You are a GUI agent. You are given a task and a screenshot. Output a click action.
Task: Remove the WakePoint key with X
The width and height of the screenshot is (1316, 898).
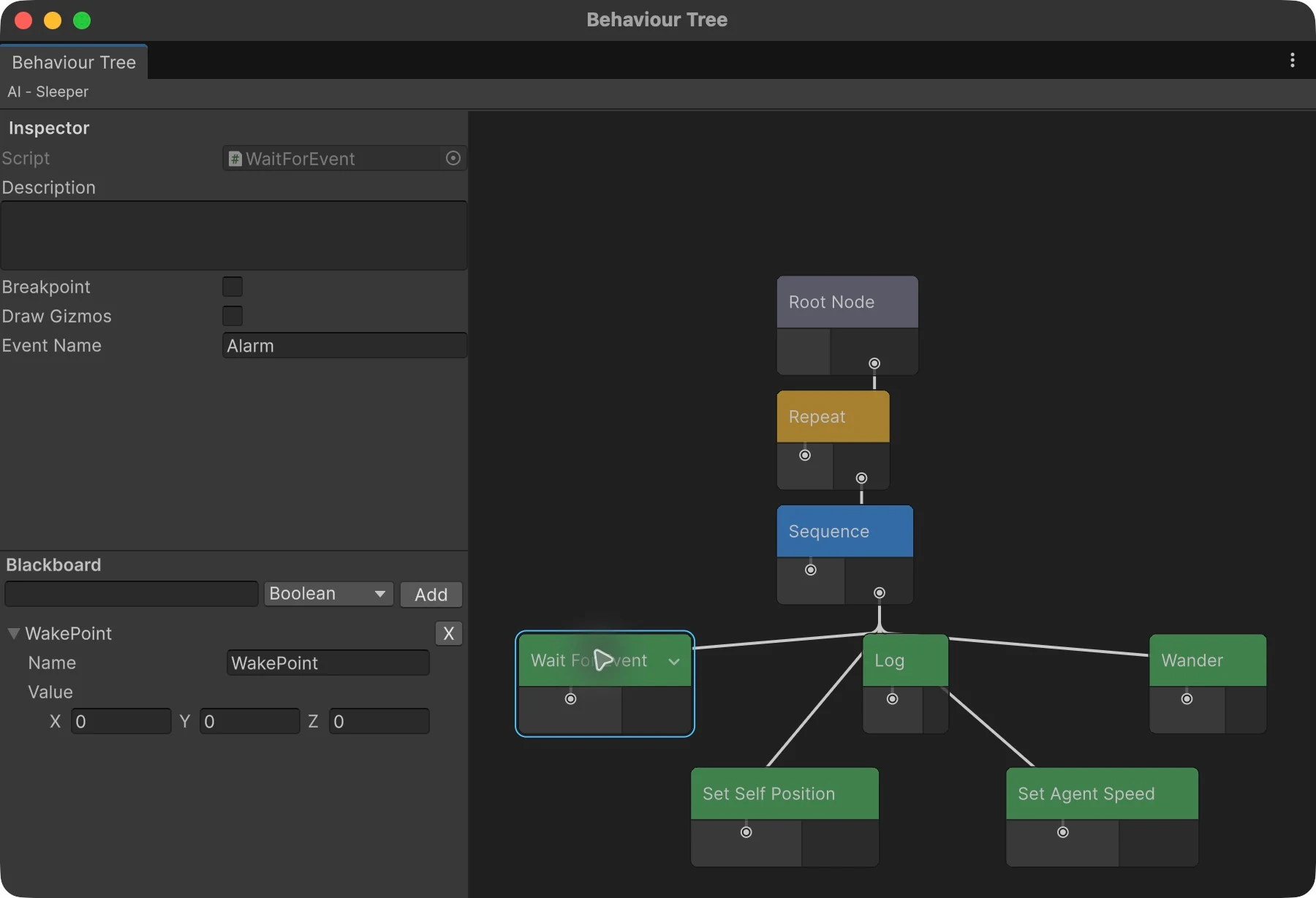point(449,633)
